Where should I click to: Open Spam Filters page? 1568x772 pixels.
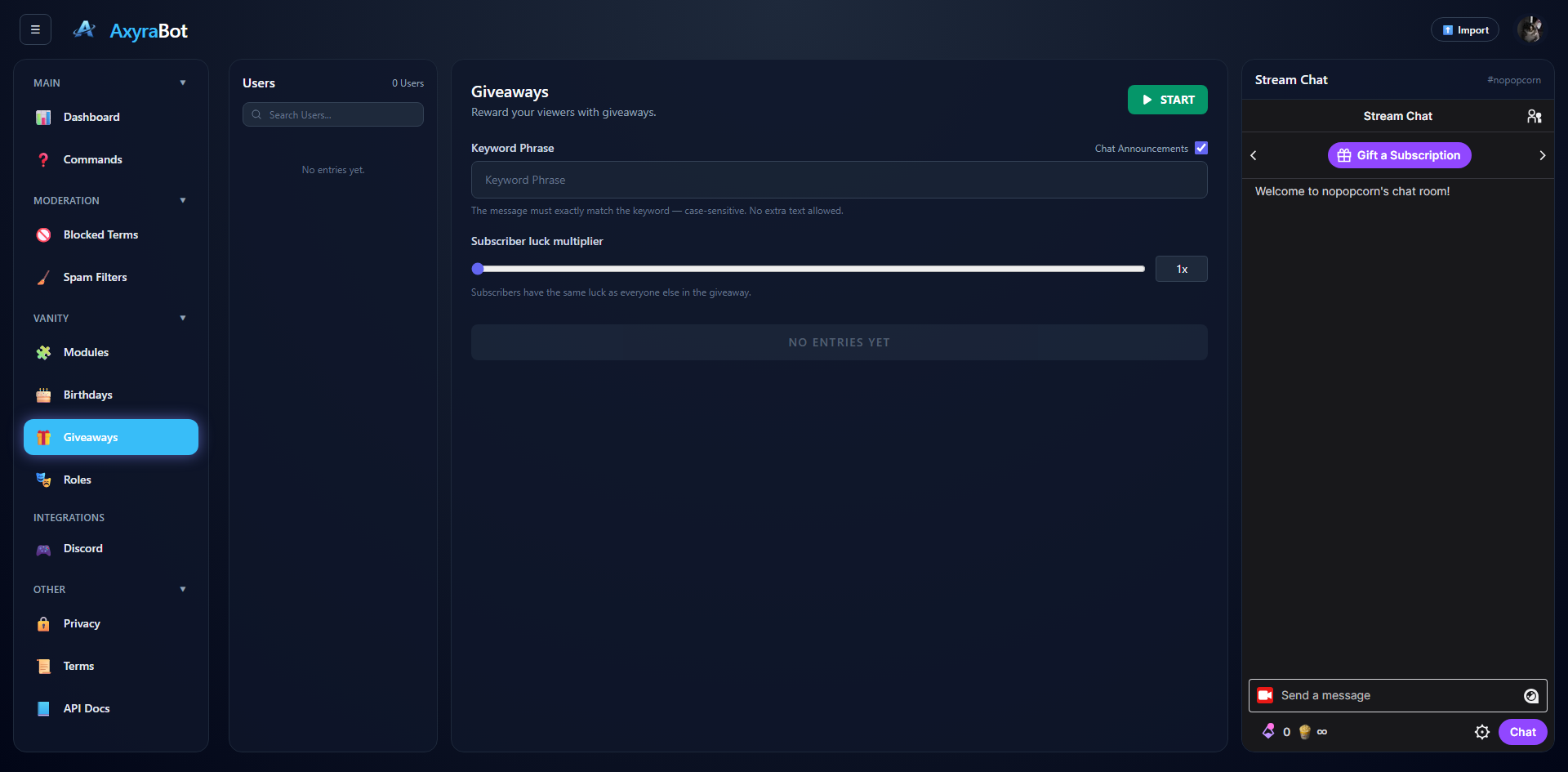(111, 278)
